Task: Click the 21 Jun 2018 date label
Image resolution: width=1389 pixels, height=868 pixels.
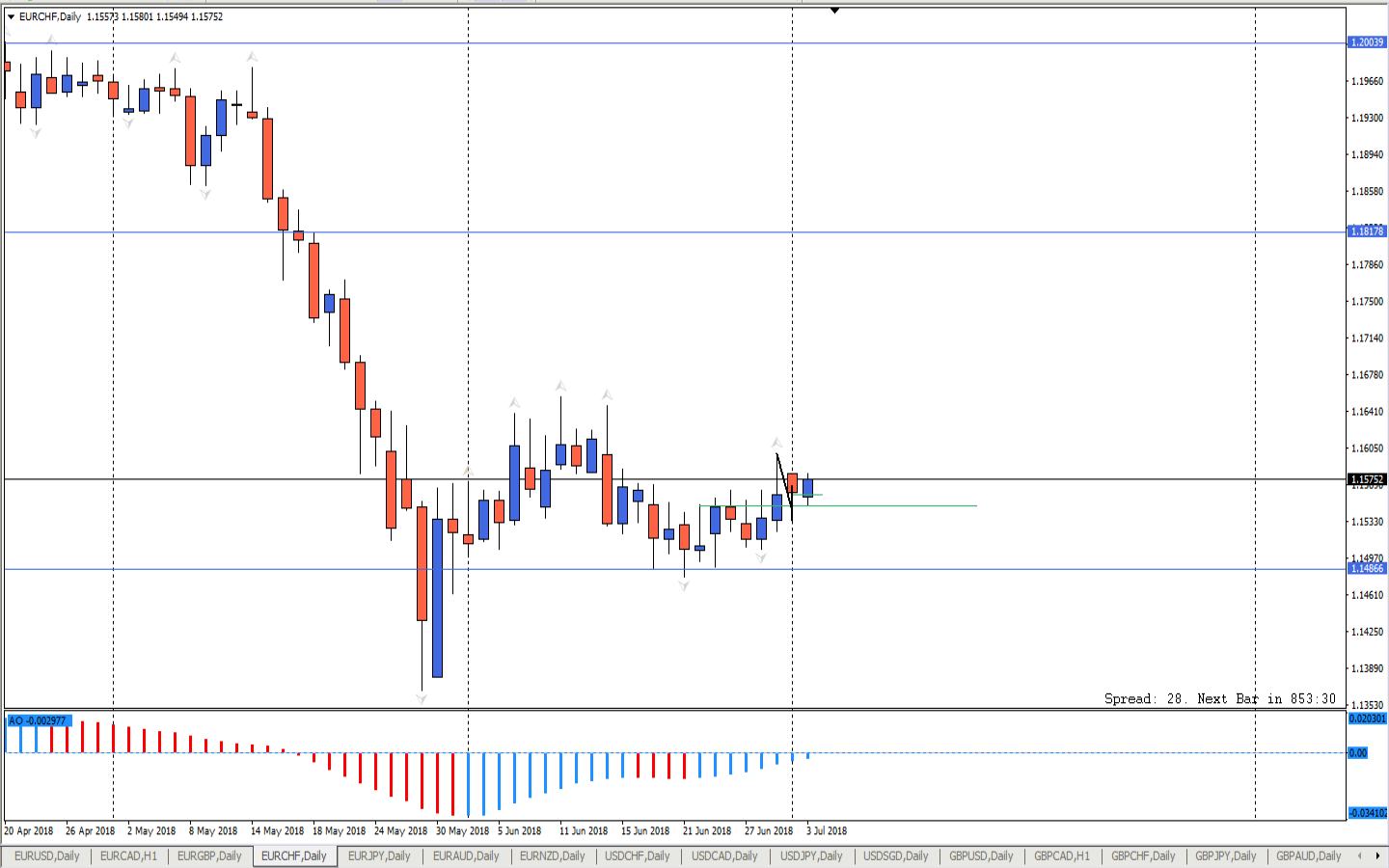Action: pyautogui.click(x=707, y=830)
